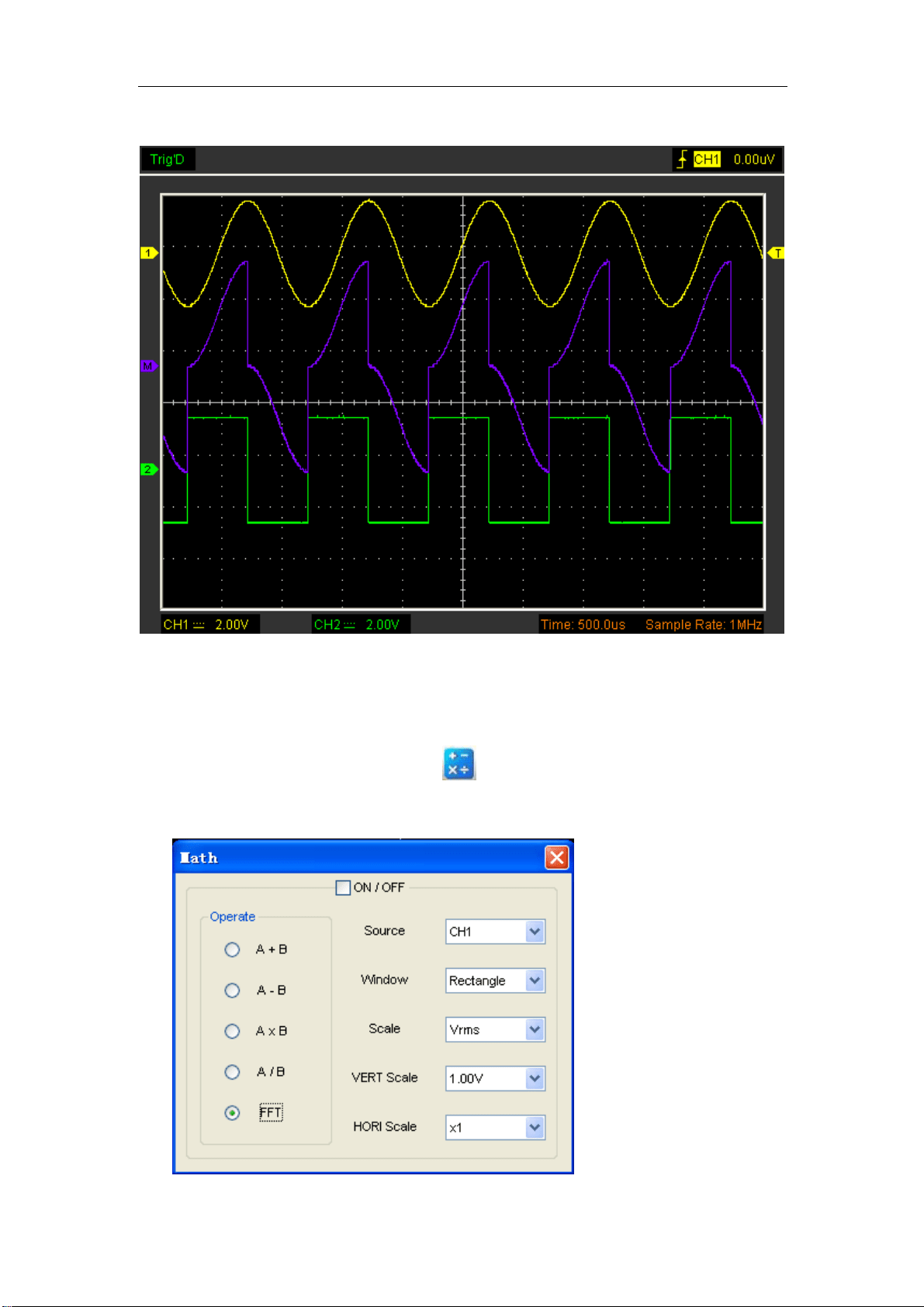The width and height of the screenshot is (924, 1307).
Task: Select the A + B radio button
Action: point(232,949)
